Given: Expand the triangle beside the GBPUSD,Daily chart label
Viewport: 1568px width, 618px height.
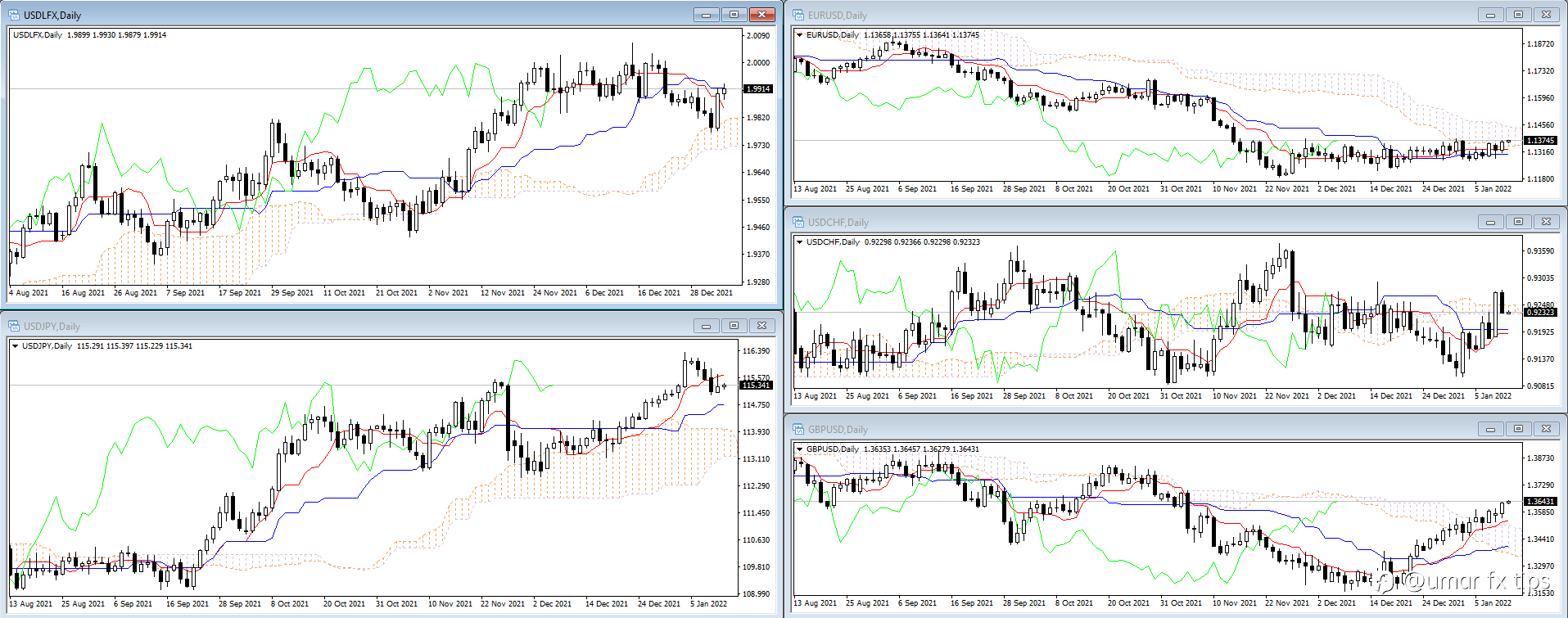Looking at the screenshot, I should click(x=800, y=449).
